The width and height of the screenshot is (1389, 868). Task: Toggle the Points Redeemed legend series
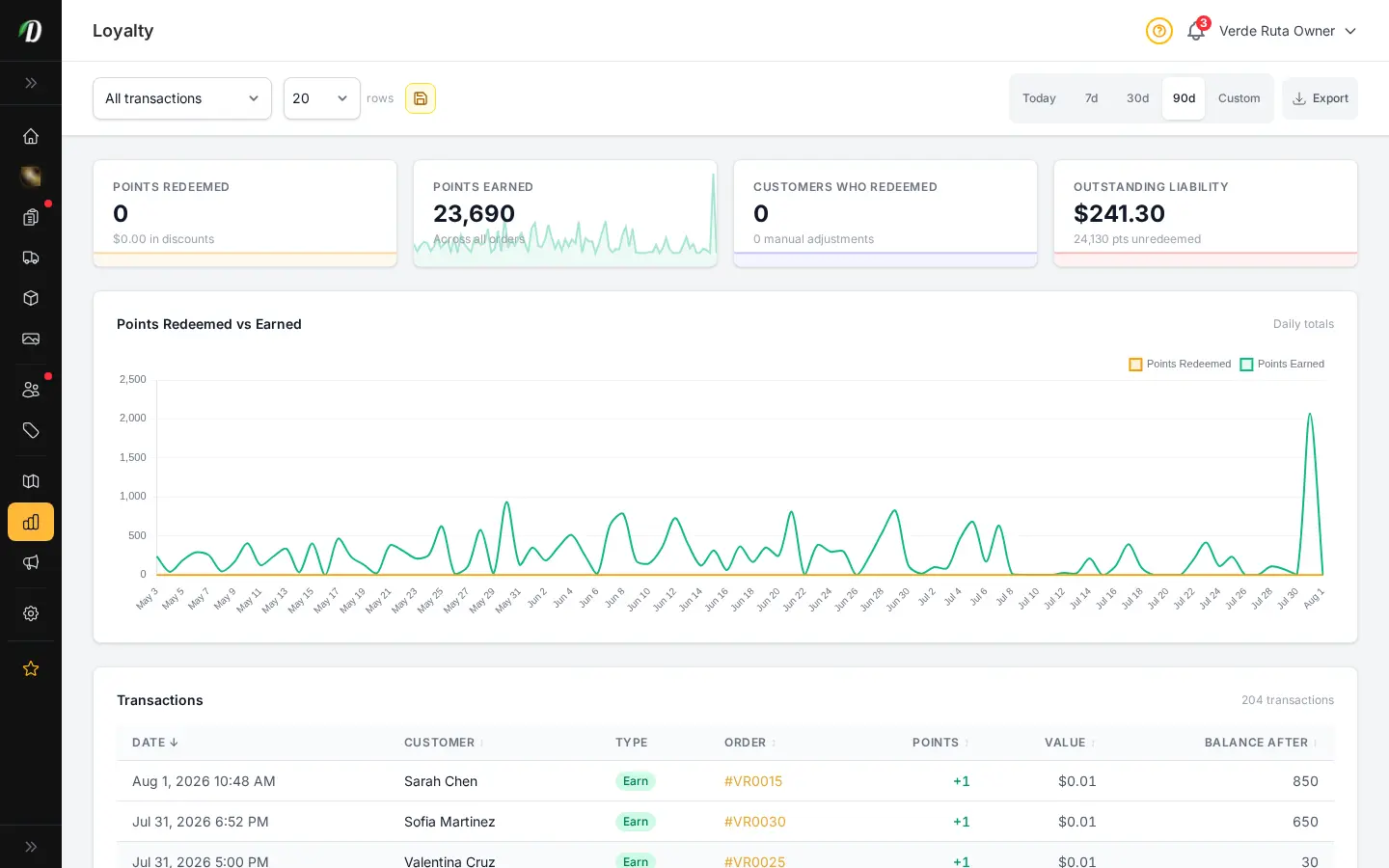[1180, 364]
